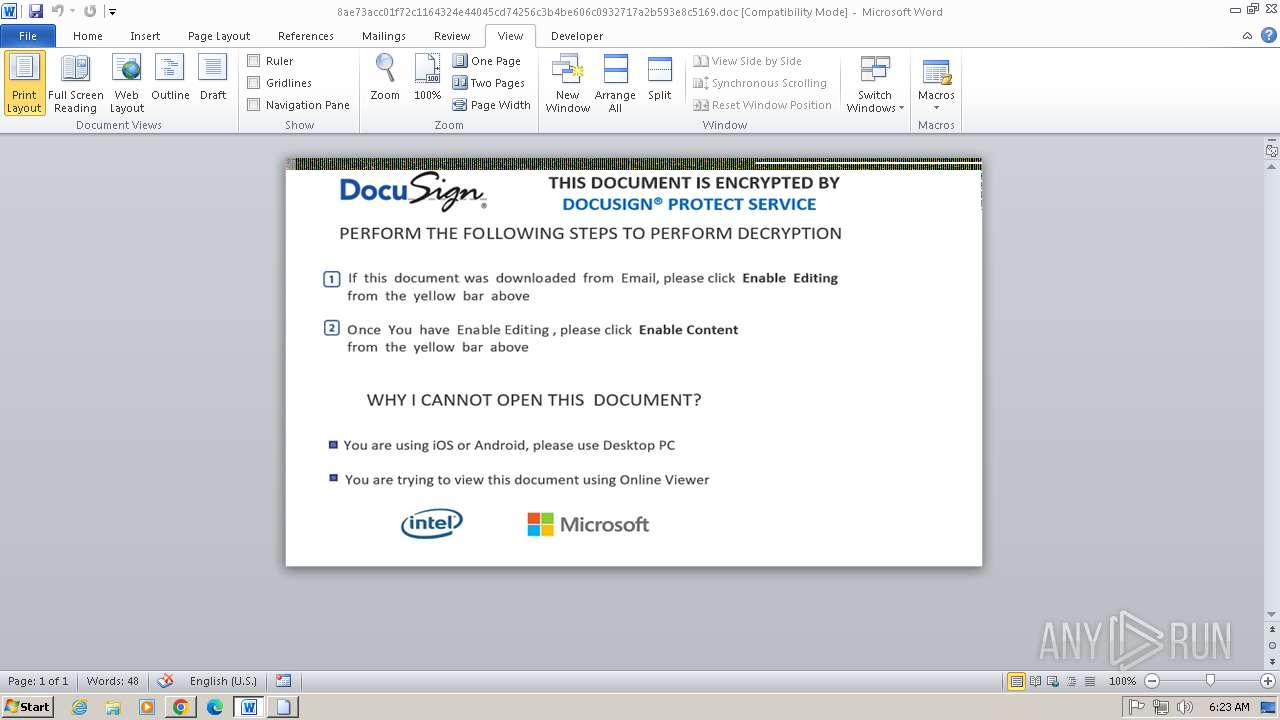Undo last action in toolbar
Screen dimensions: 1280x720
point(57,11)
